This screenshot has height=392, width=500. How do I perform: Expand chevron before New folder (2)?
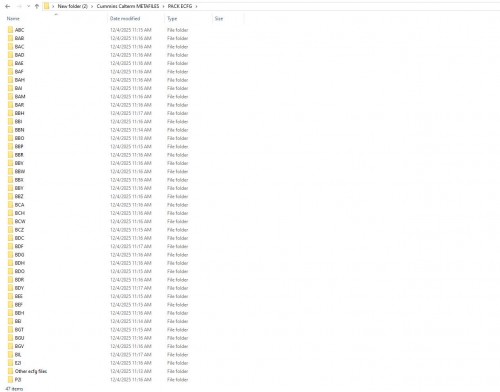pos(53,6)
